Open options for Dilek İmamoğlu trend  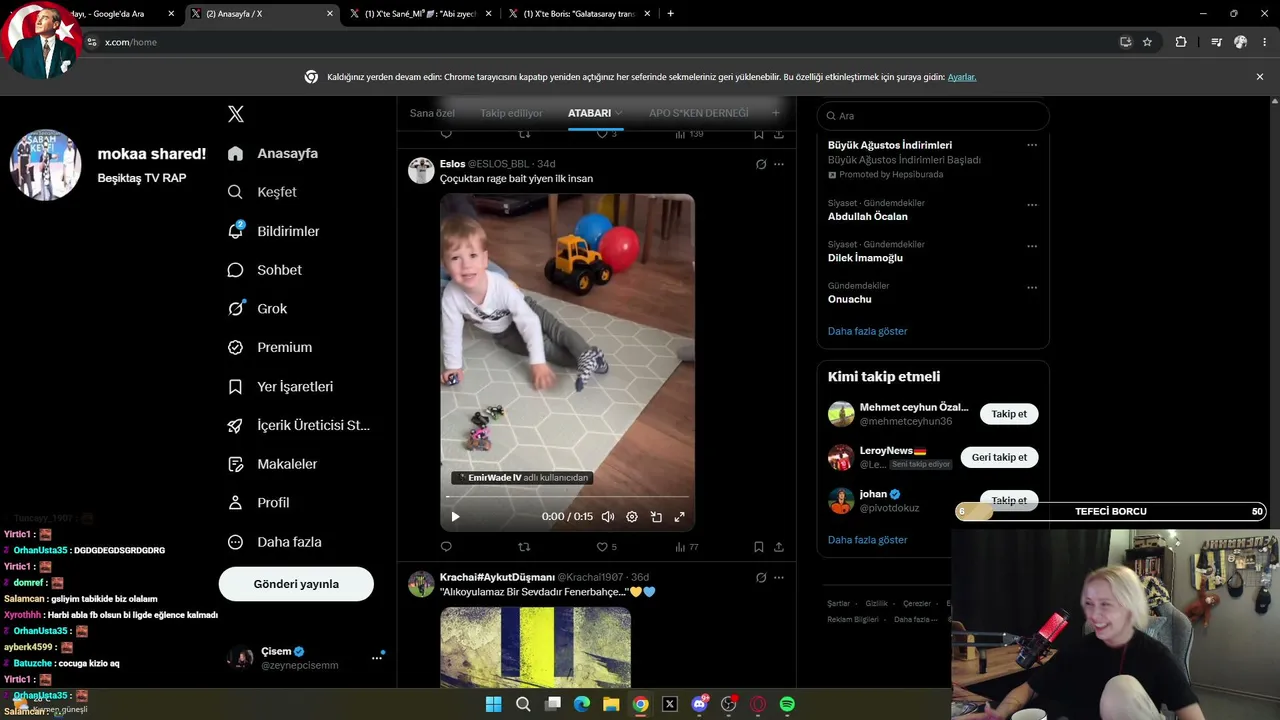pyautogui.click(x=1032, y=246)
